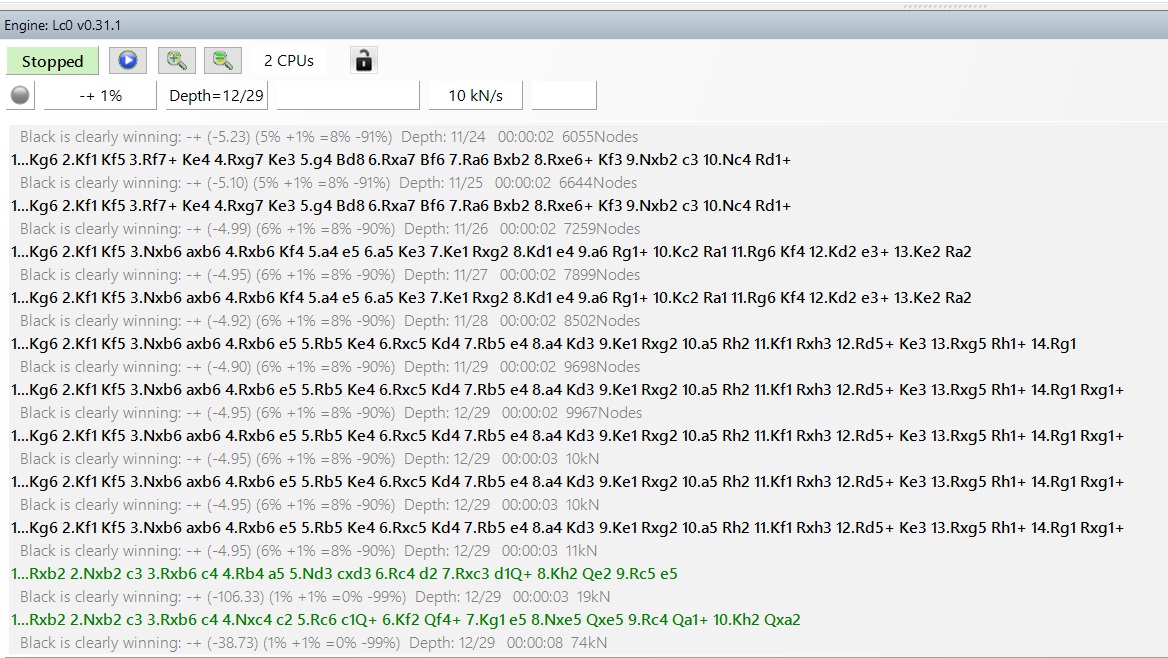Image resolution: width=1168 pixels, height=658 pixels.
Task: Click the blue start engine play button
Action: click(x=127, y=61)
